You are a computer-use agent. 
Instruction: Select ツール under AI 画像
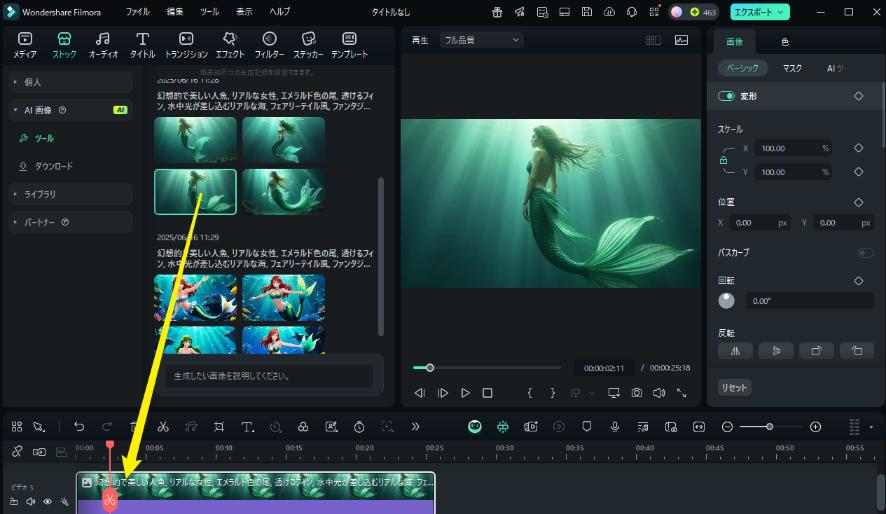pos(44,138)
